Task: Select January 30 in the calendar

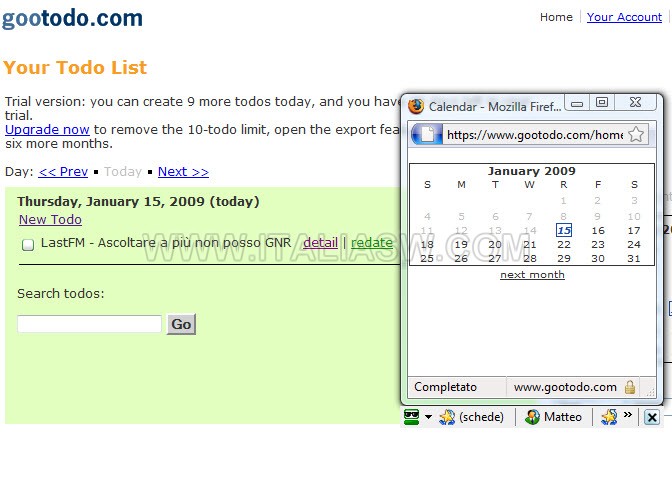Action: (x=598, y=259)
